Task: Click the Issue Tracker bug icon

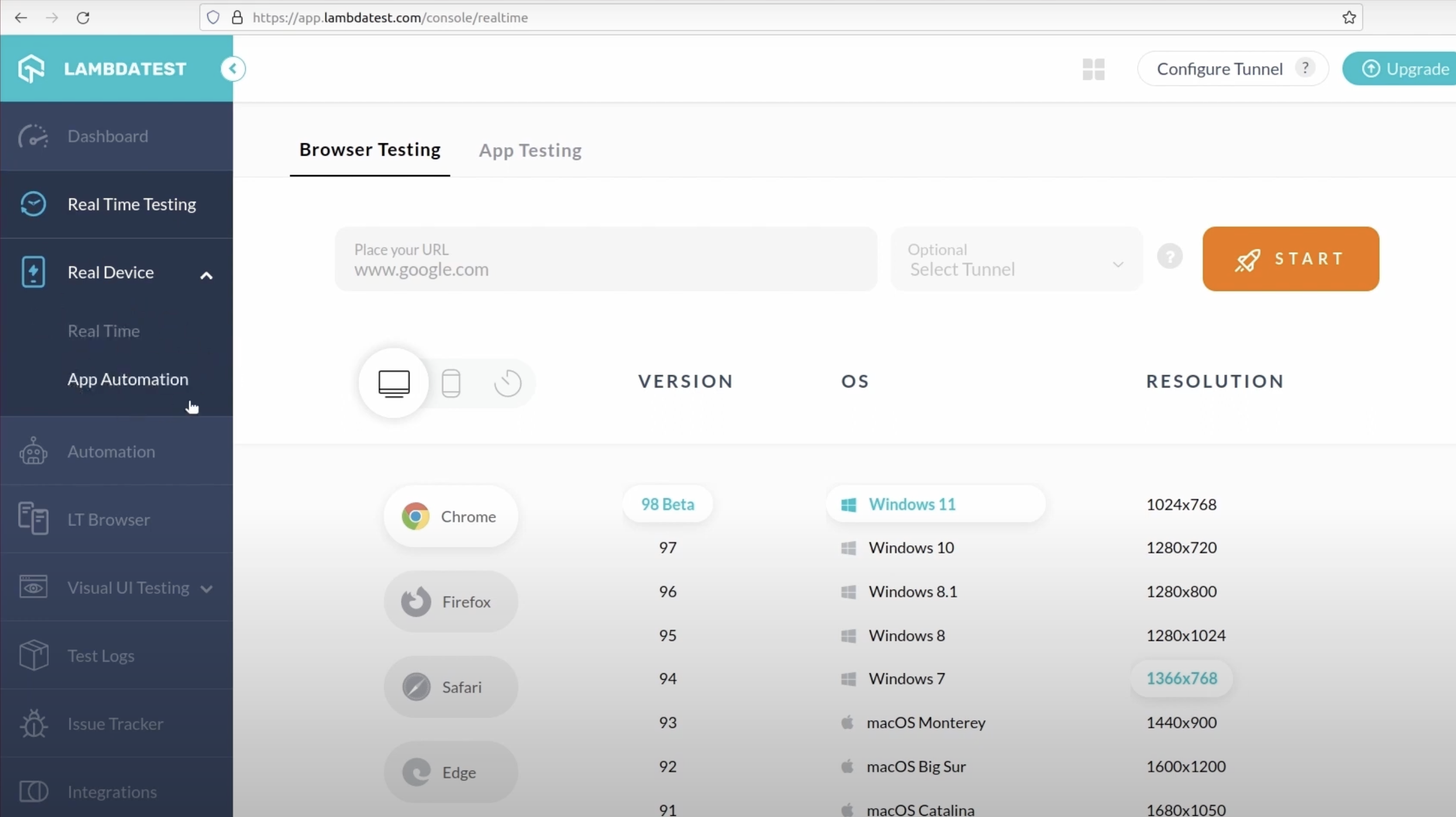Action: pos(33,723)
